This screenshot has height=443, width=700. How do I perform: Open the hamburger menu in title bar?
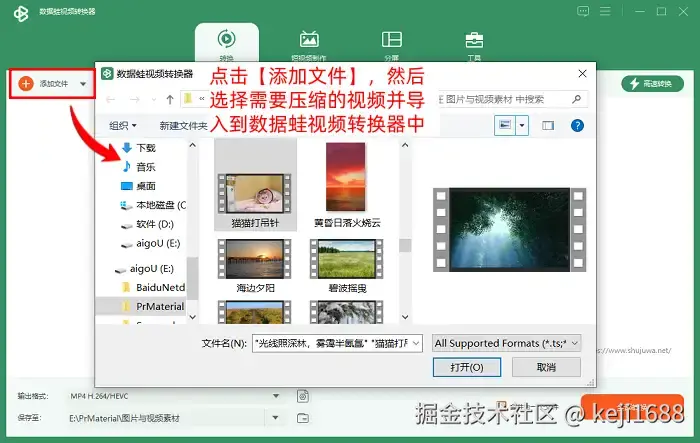pos(605,11)
